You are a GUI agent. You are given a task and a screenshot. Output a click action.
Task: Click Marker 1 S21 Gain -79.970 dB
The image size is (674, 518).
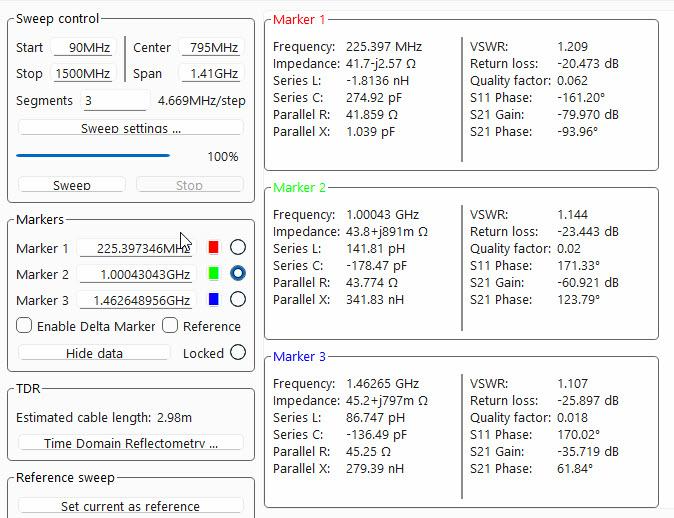tap(588, 115)
